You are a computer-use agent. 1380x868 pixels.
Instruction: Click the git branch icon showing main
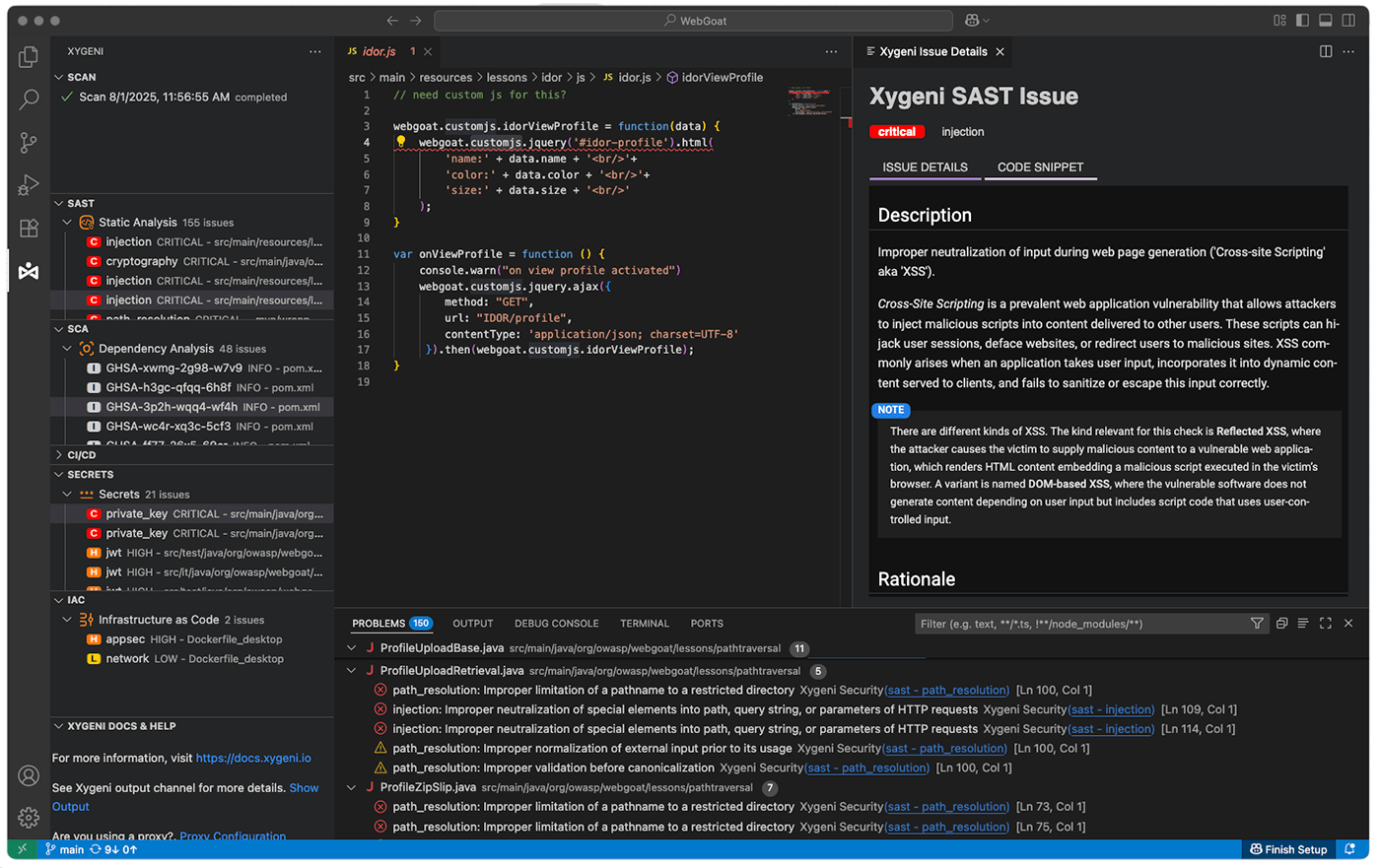pyautogui.click(x=63, y=848)
